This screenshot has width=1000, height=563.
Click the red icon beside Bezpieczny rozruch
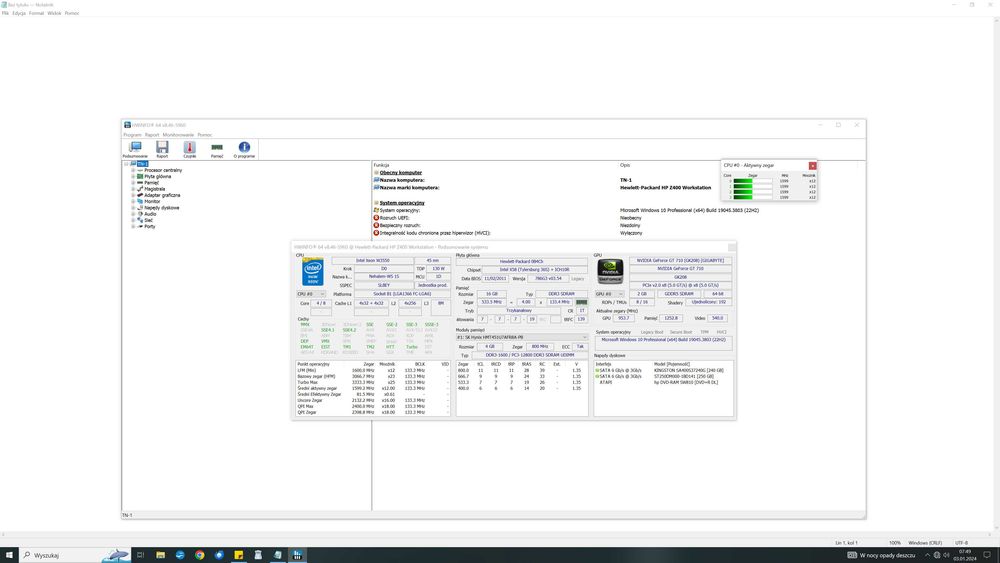[376, 226]
